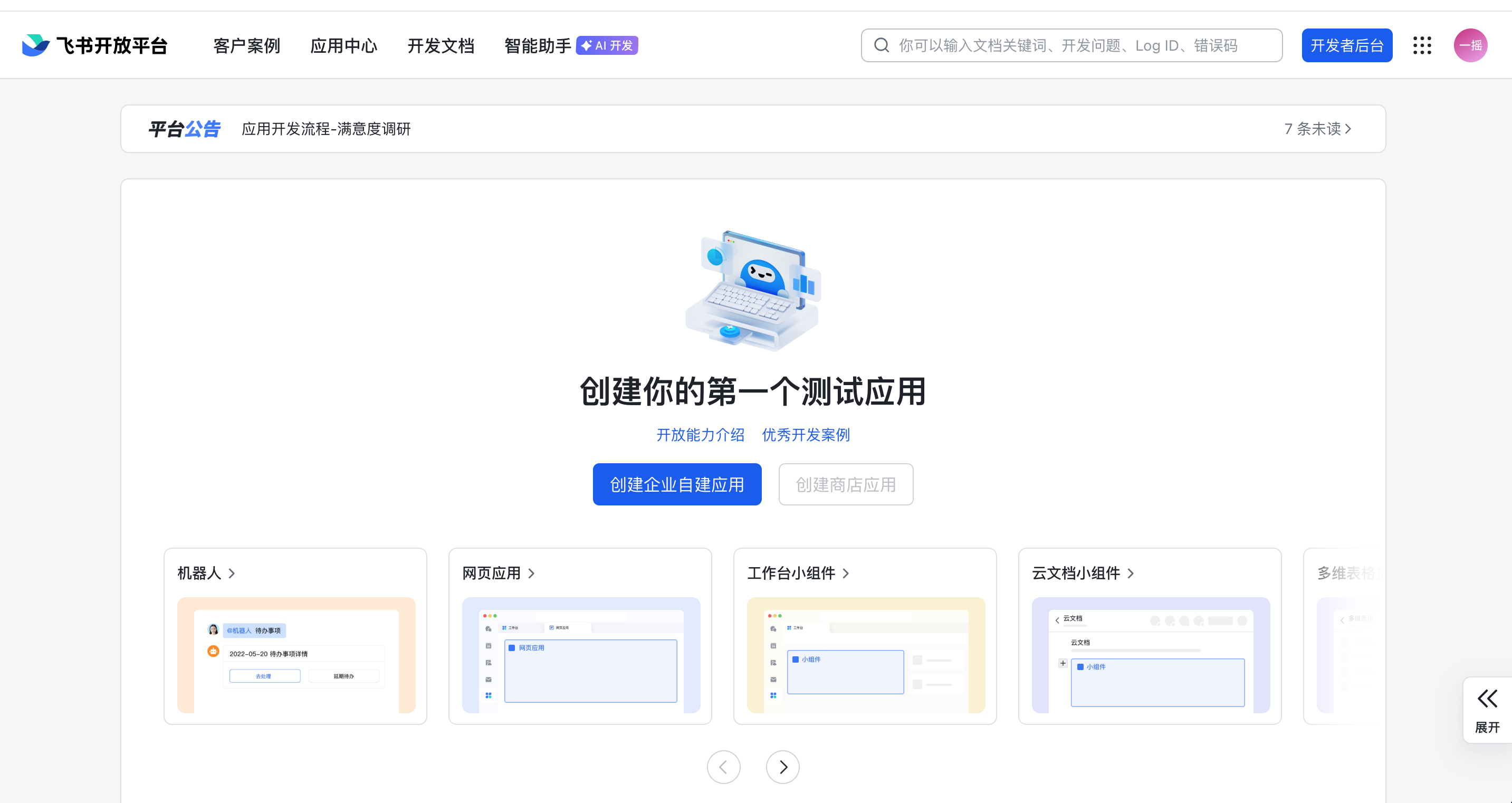Expand the 工作台小组件 card chevron
The image size is (1512, 803).
(846, 573)
